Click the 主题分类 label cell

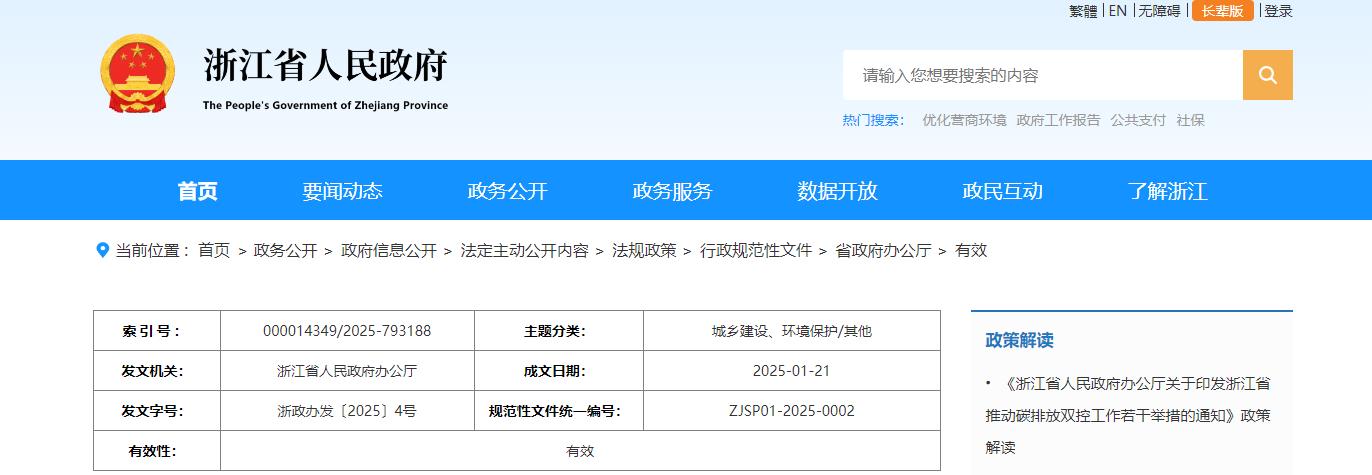coord(559,331)
